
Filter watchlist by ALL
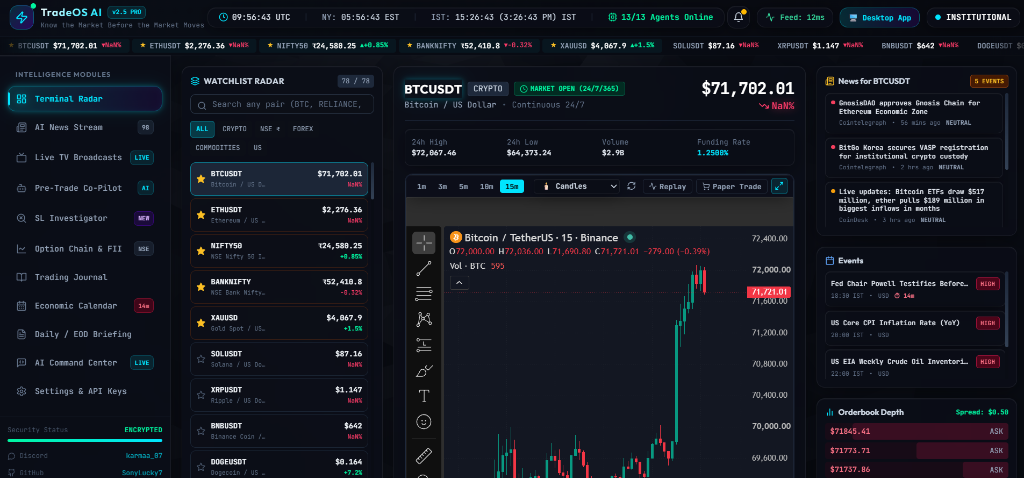tap(202, 129)
